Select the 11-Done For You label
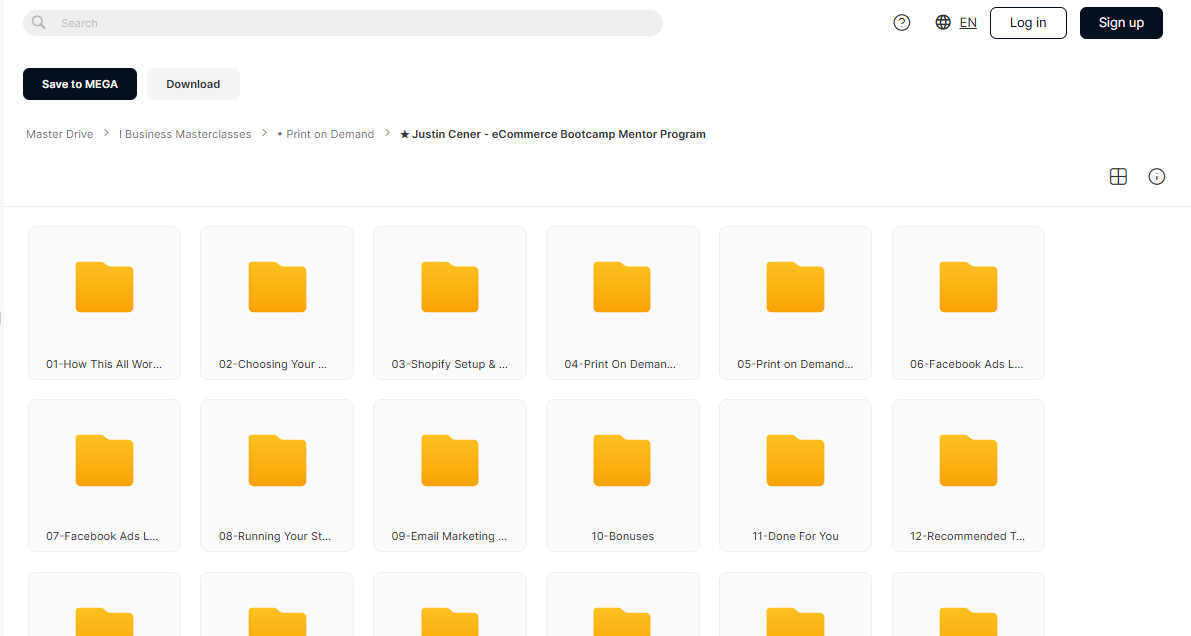Viewport: 1191px width, 636px height. point(795,536)
